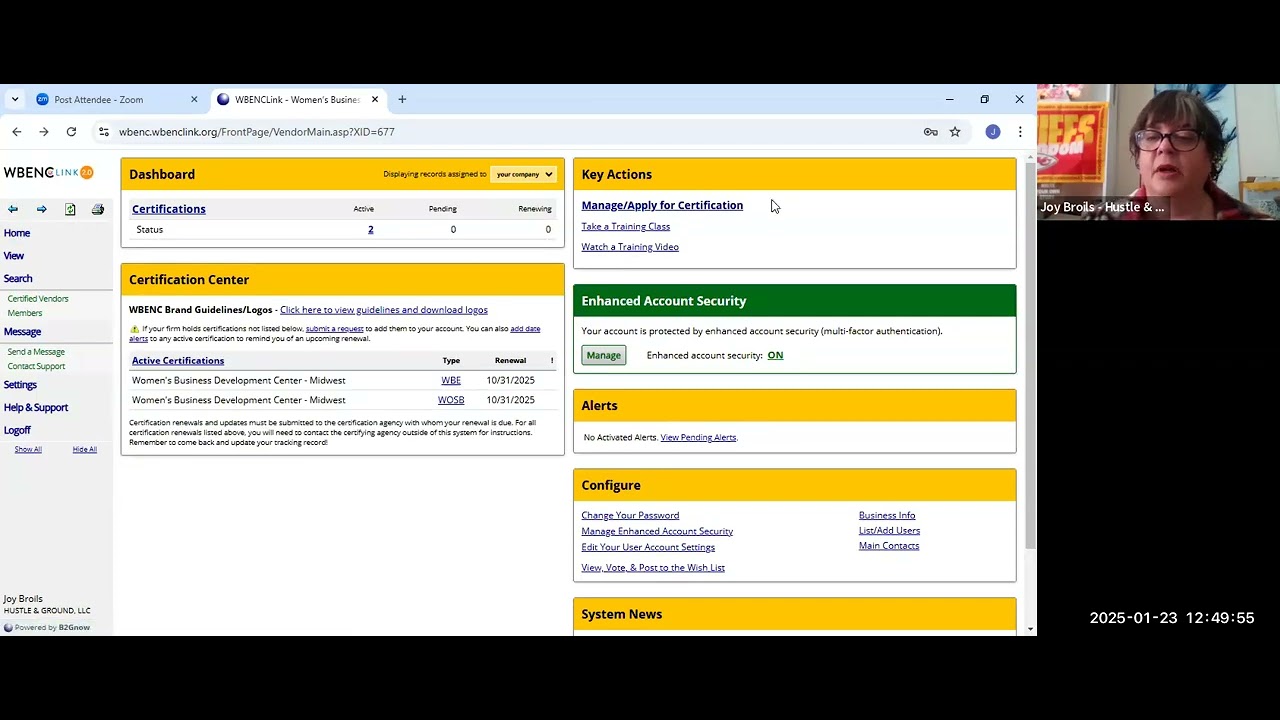Click the B2Gnow powered-by logo
Viewport: 1280px width, 720px height.
(47, 628)
